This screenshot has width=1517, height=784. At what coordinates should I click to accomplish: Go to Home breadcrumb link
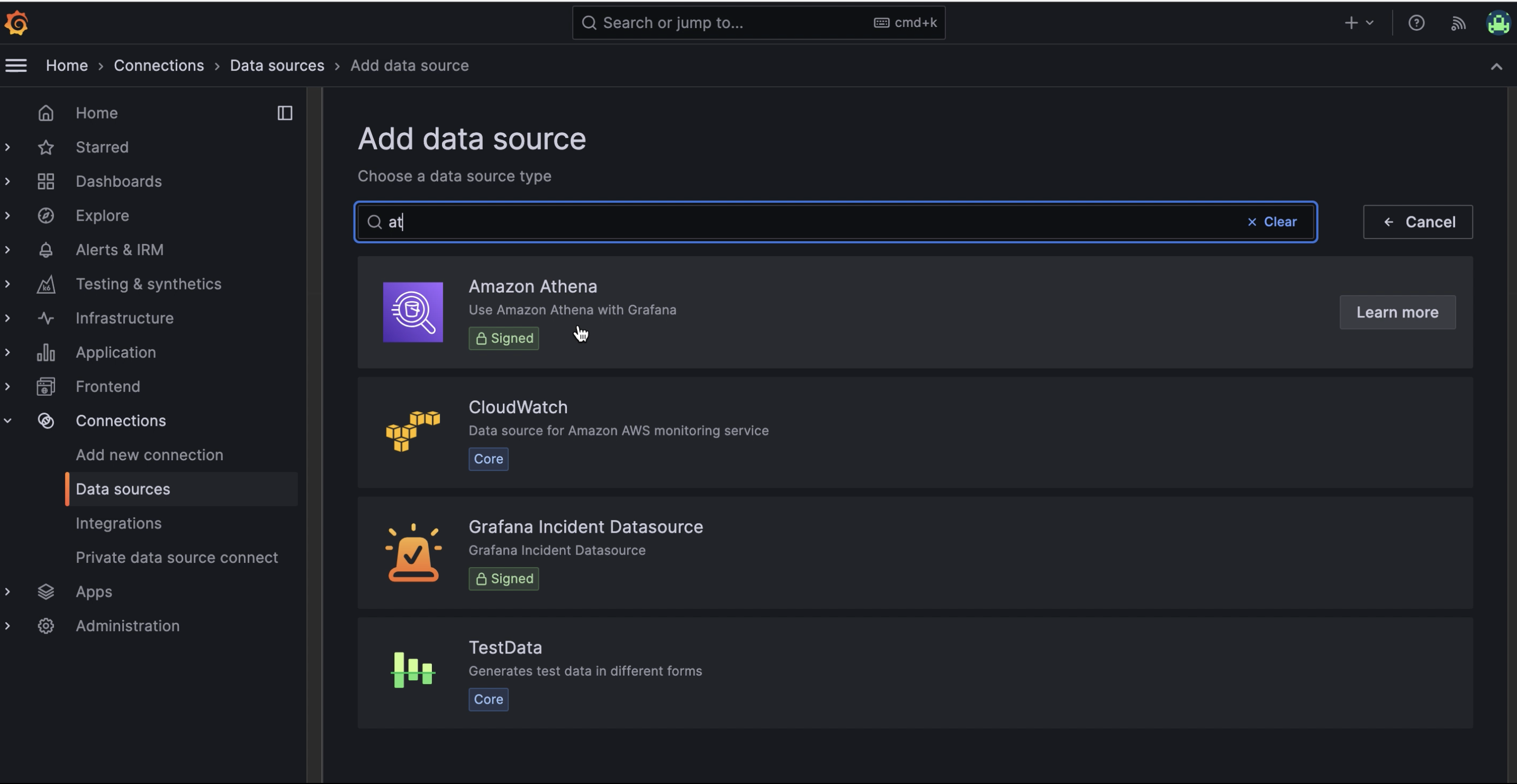tap(67, 66)
